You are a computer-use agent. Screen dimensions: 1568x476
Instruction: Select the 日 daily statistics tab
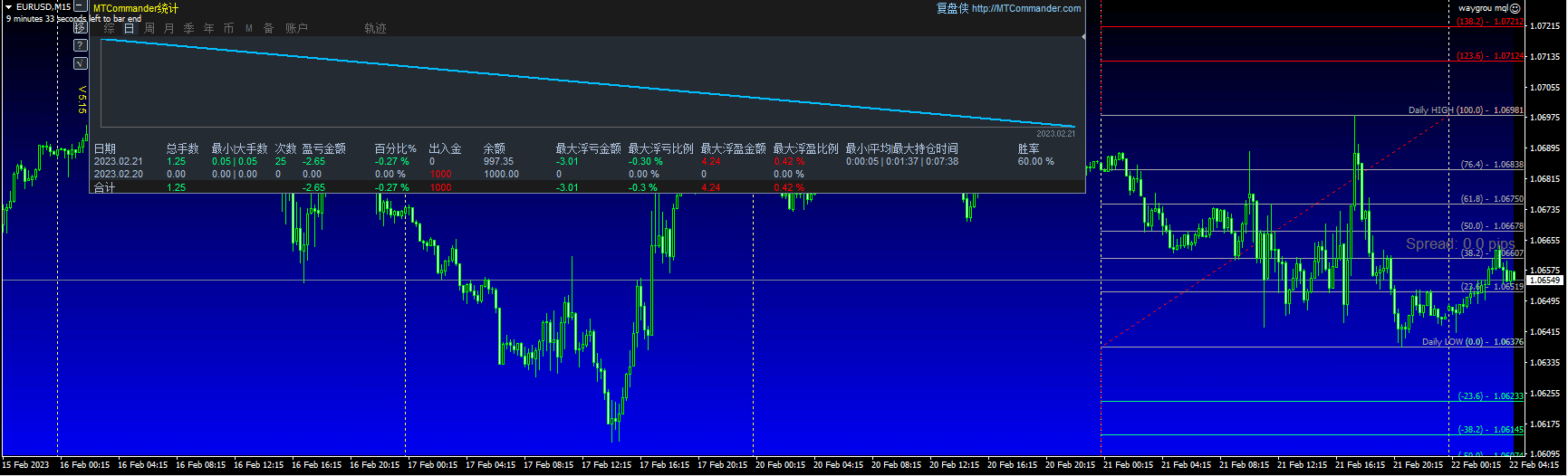129,28
